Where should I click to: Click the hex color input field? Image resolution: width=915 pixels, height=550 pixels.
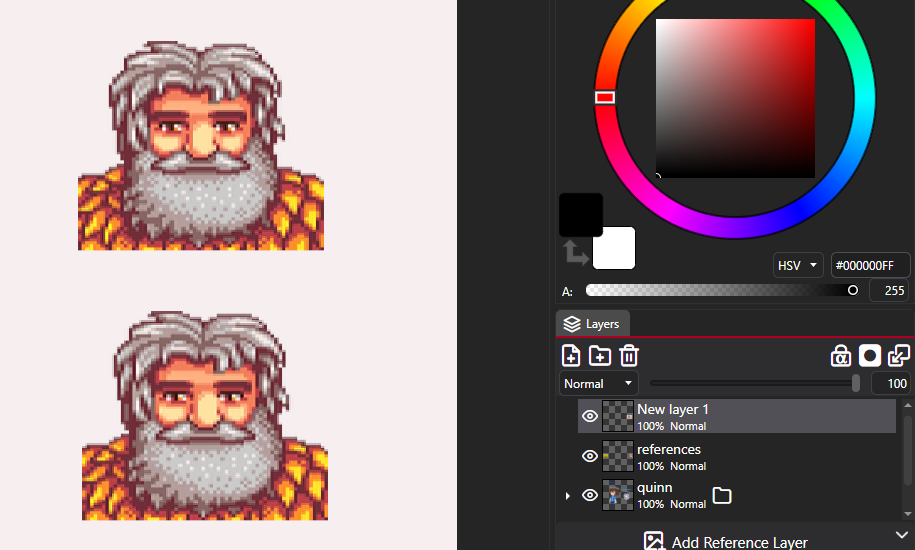point(869,265)
